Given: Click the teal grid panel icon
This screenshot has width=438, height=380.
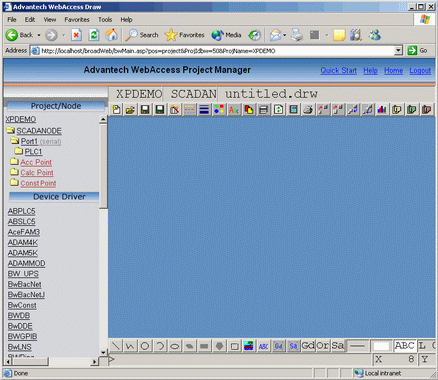Looking at the screenshot, I should point(293,110).
